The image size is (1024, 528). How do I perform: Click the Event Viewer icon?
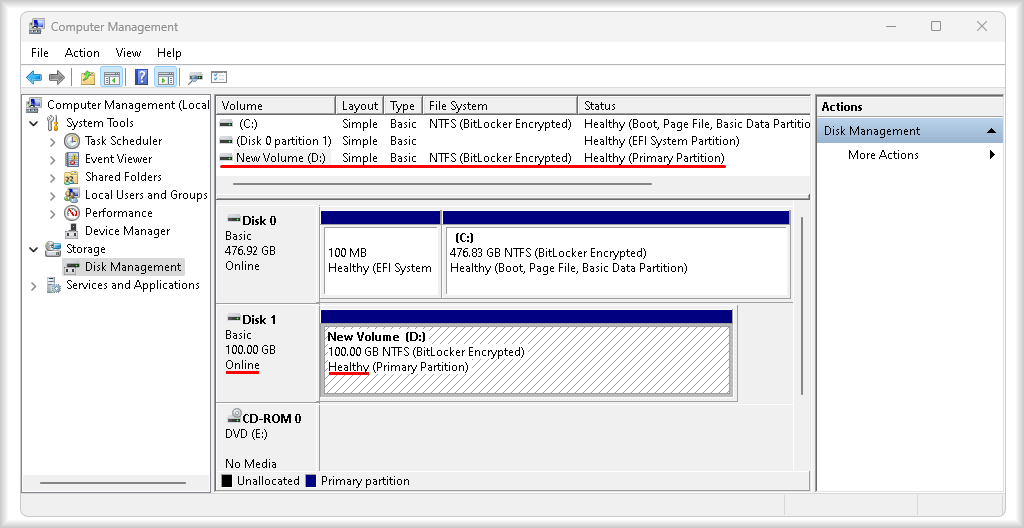pyautogui.click(x=72, y=159)
